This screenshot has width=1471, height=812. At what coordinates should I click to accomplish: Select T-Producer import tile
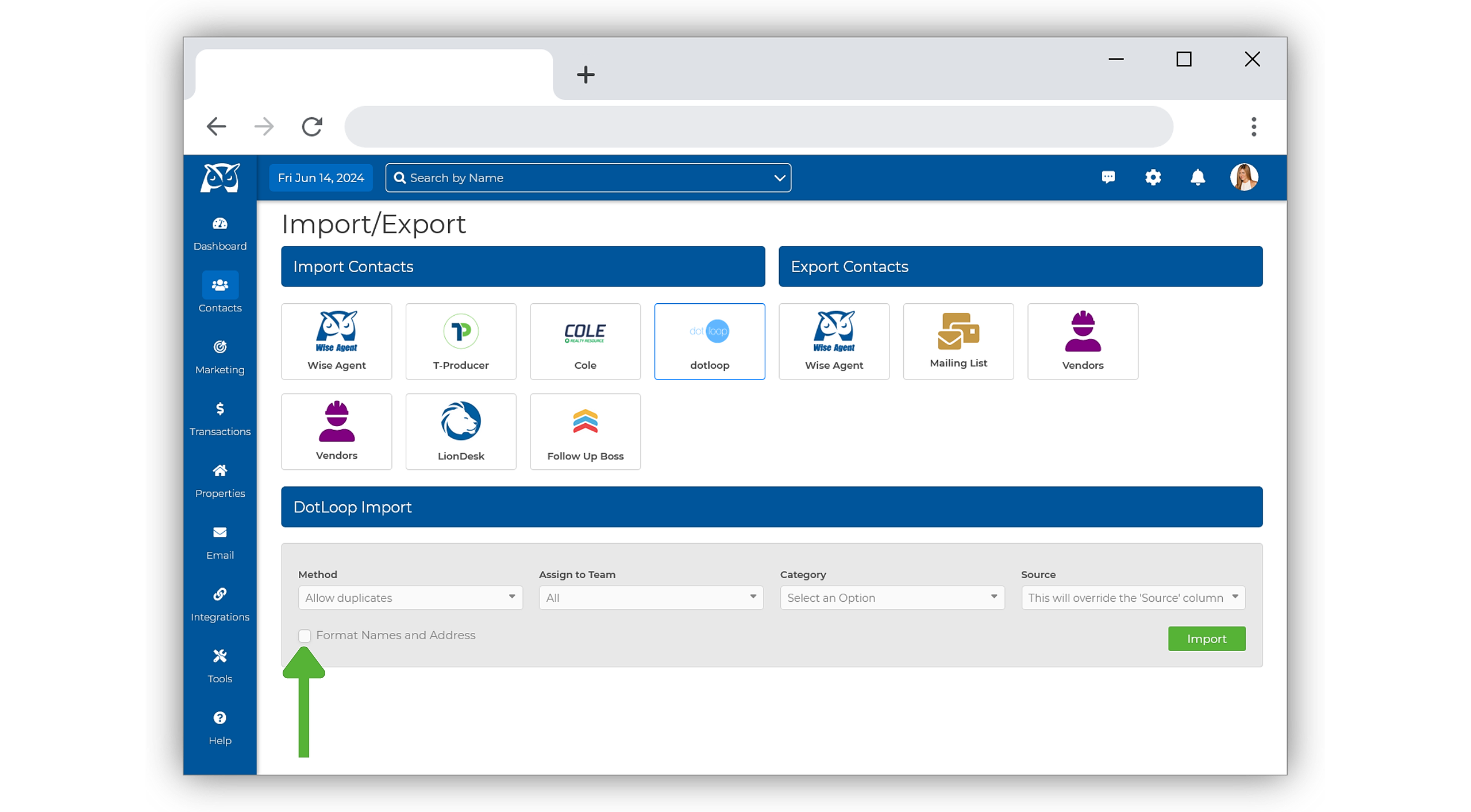pos(461,341)
